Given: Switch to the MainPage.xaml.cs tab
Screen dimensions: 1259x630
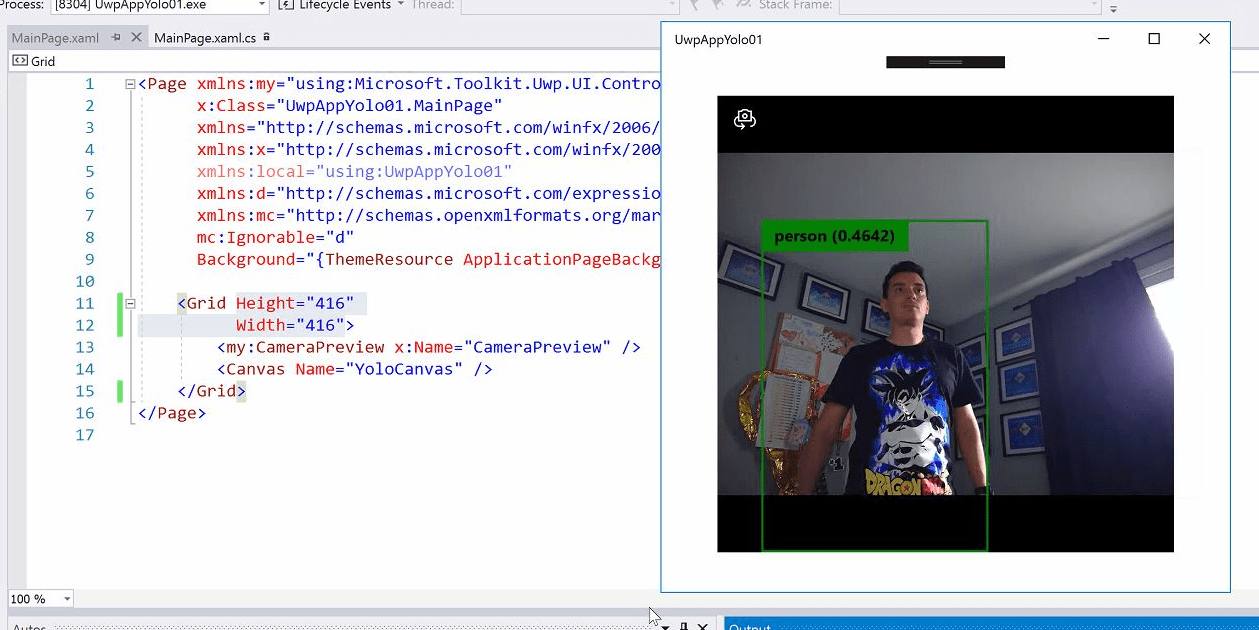Looking at the screenshot, I should pyautogui.click(x=205, y=38).
